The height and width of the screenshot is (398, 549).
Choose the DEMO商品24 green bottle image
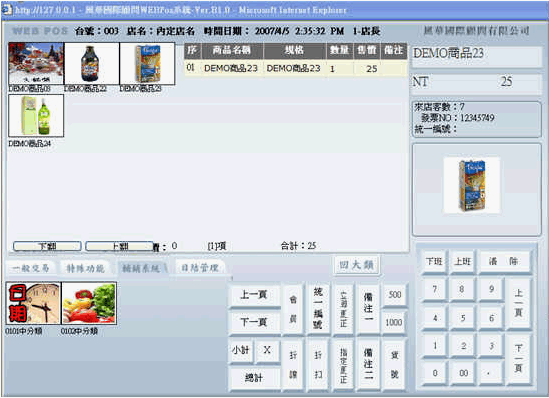tap(36, 116)
